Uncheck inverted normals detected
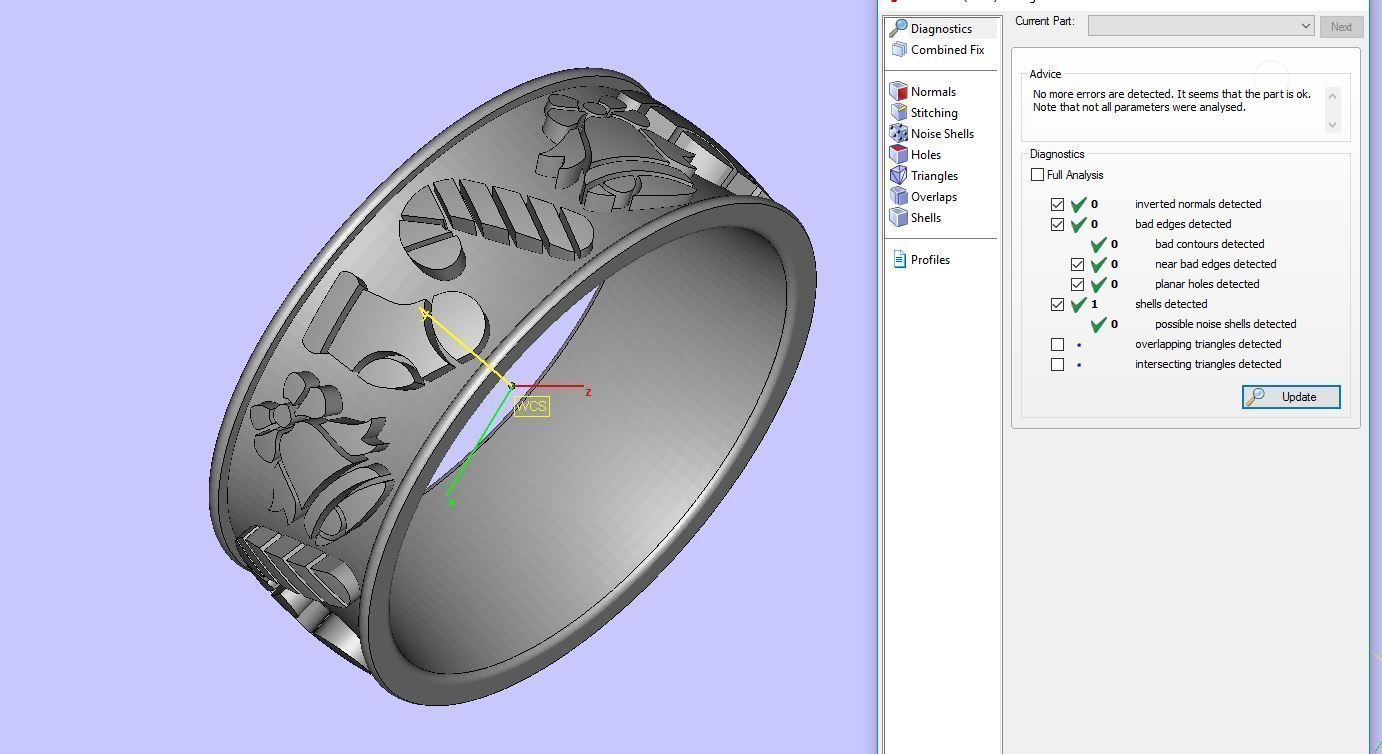This screenshot has width=1382, height=754. point(1057,204)
